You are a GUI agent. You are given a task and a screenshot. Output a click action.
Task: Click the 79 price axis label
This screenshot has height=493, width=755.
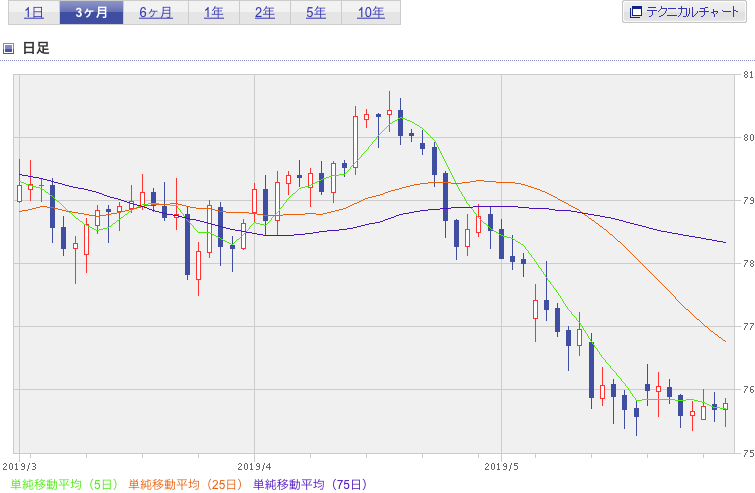(748, 200)
